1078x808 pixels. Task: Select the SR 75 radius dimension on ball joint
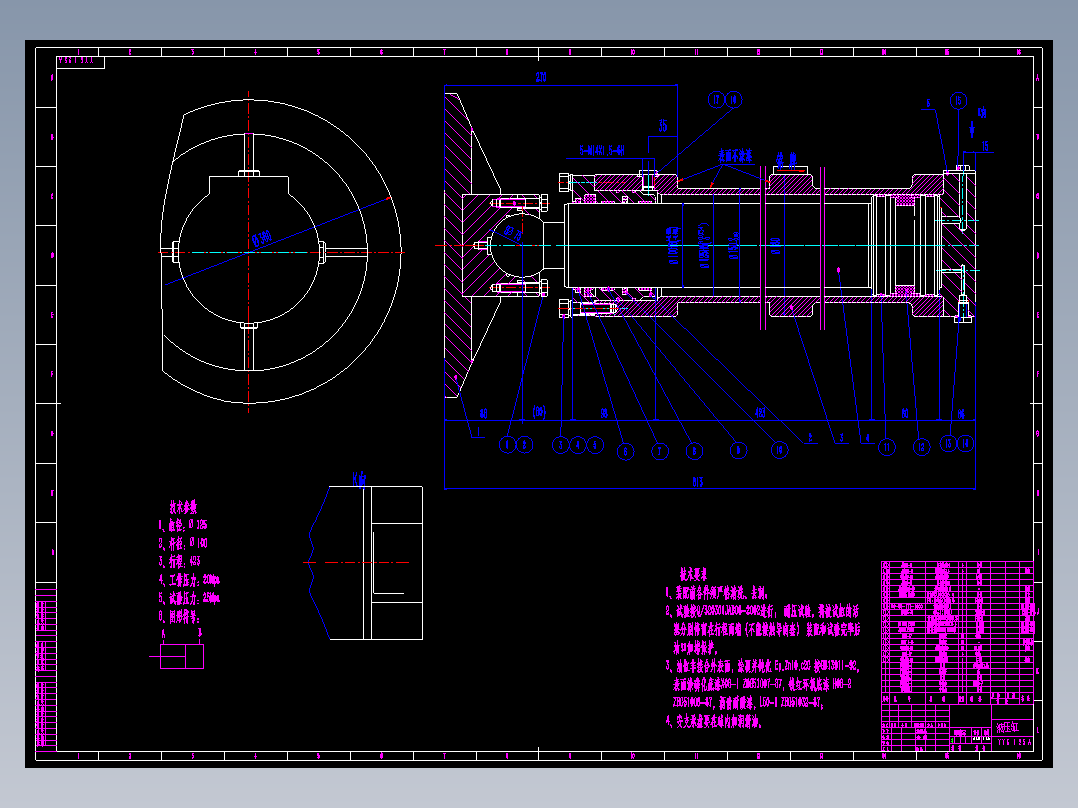tap(513, 234)
